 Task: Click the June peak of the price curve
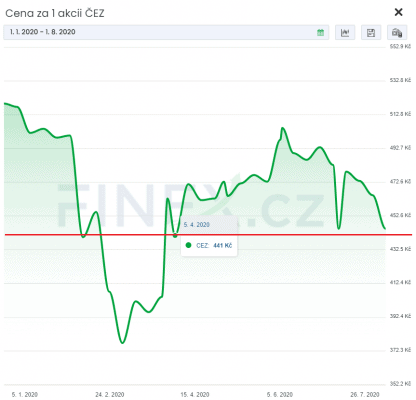tap(282, 128)
